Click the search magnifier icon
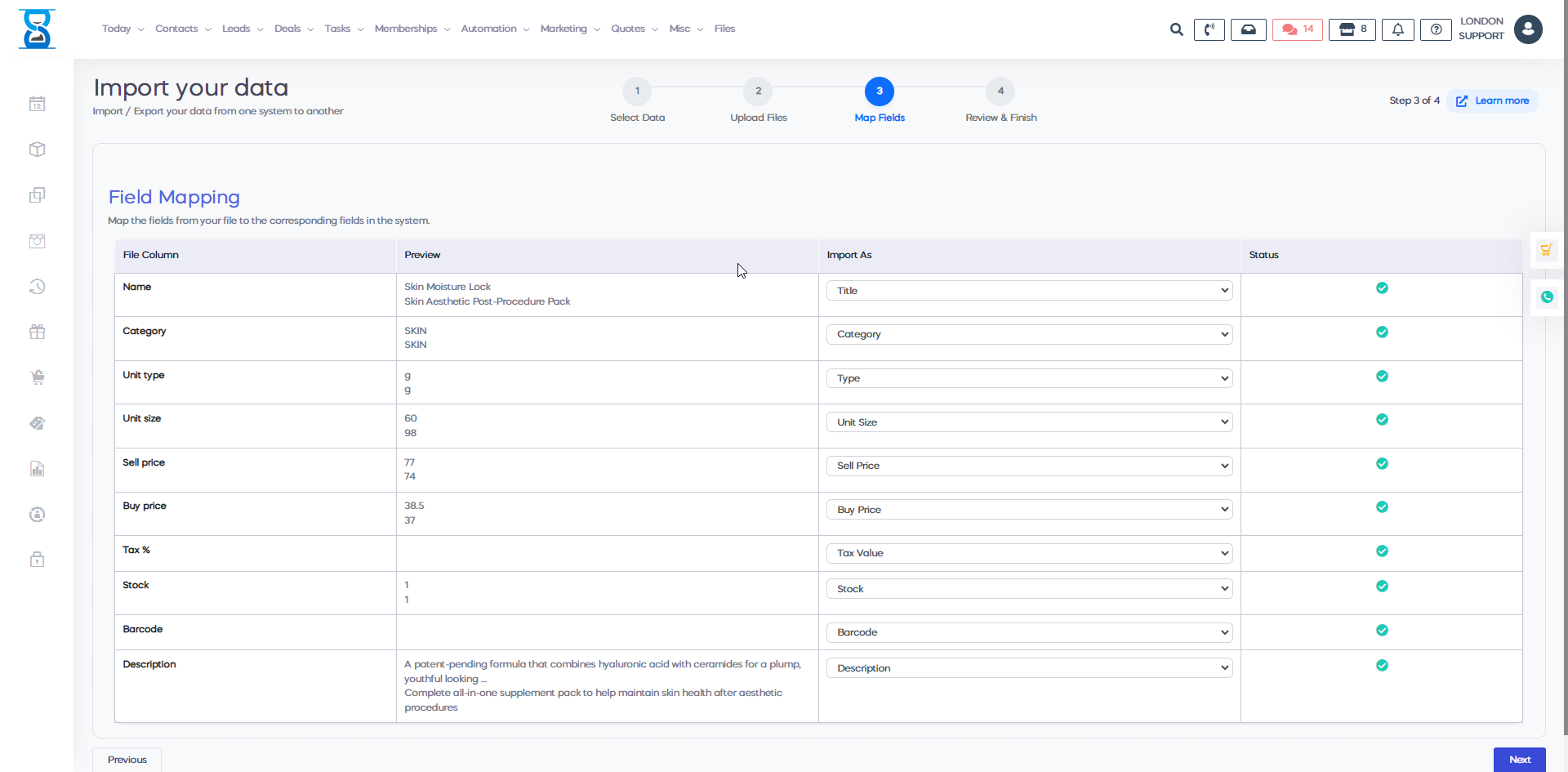Viewport: 1568px width, 772px height. pyautogui.click(x=1176, y=29)
